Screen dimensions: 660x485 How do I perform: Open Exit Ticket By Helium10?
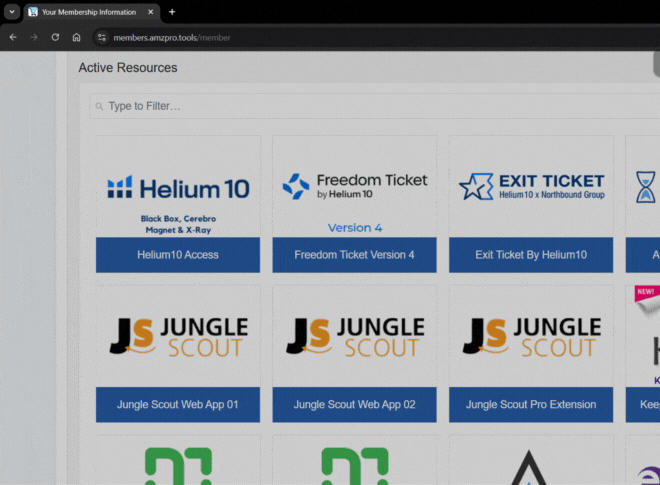[531, 255]
